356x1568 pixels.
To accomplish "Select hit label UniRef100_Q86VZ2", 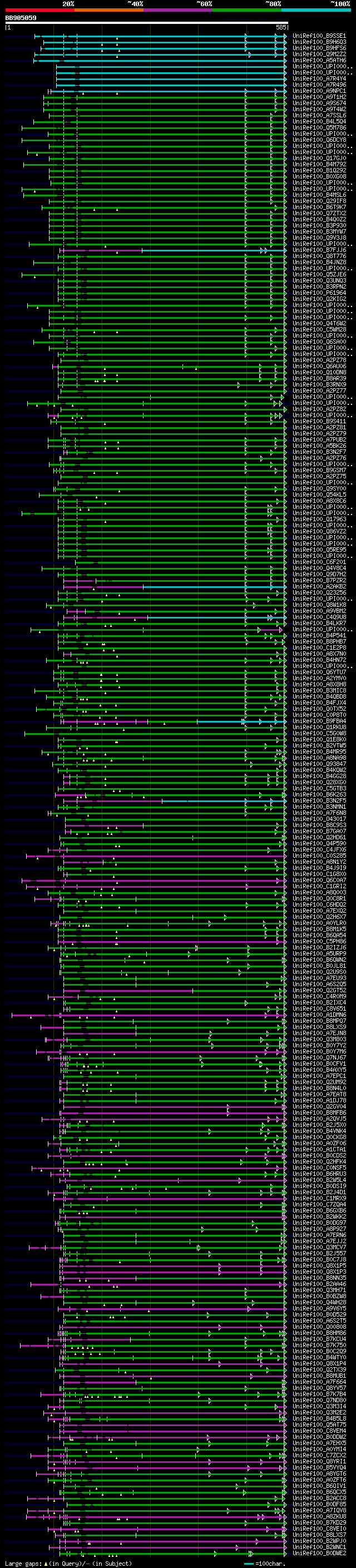I will tap(319, 531).
